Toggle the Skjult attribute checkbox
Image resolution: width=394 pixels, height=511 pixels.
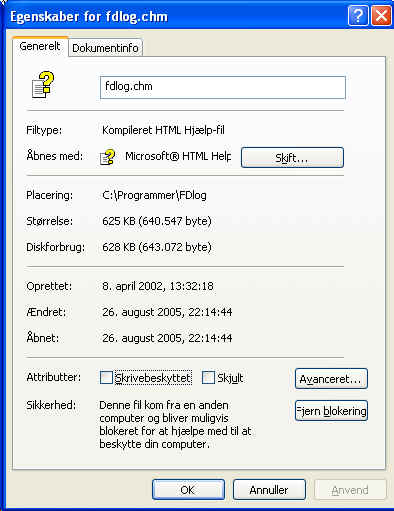[208, 378]
